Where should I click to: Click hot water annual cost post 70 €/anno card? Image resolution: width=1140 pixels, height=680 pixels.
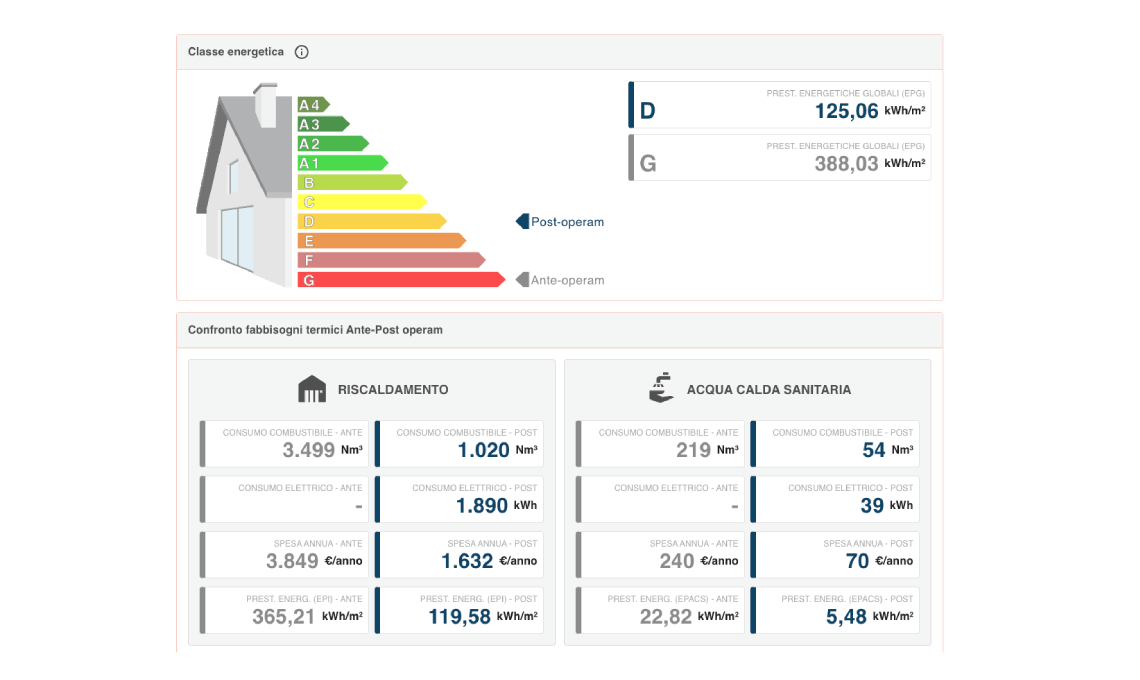[835, 555]
